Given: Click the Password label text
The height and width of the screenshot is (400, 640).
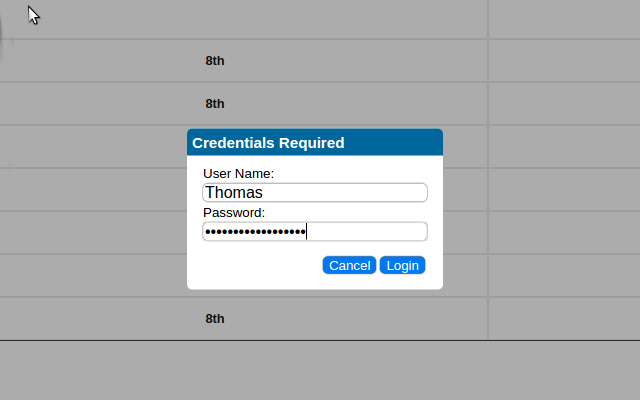Looking at the screenshot, I should point(233,213).
